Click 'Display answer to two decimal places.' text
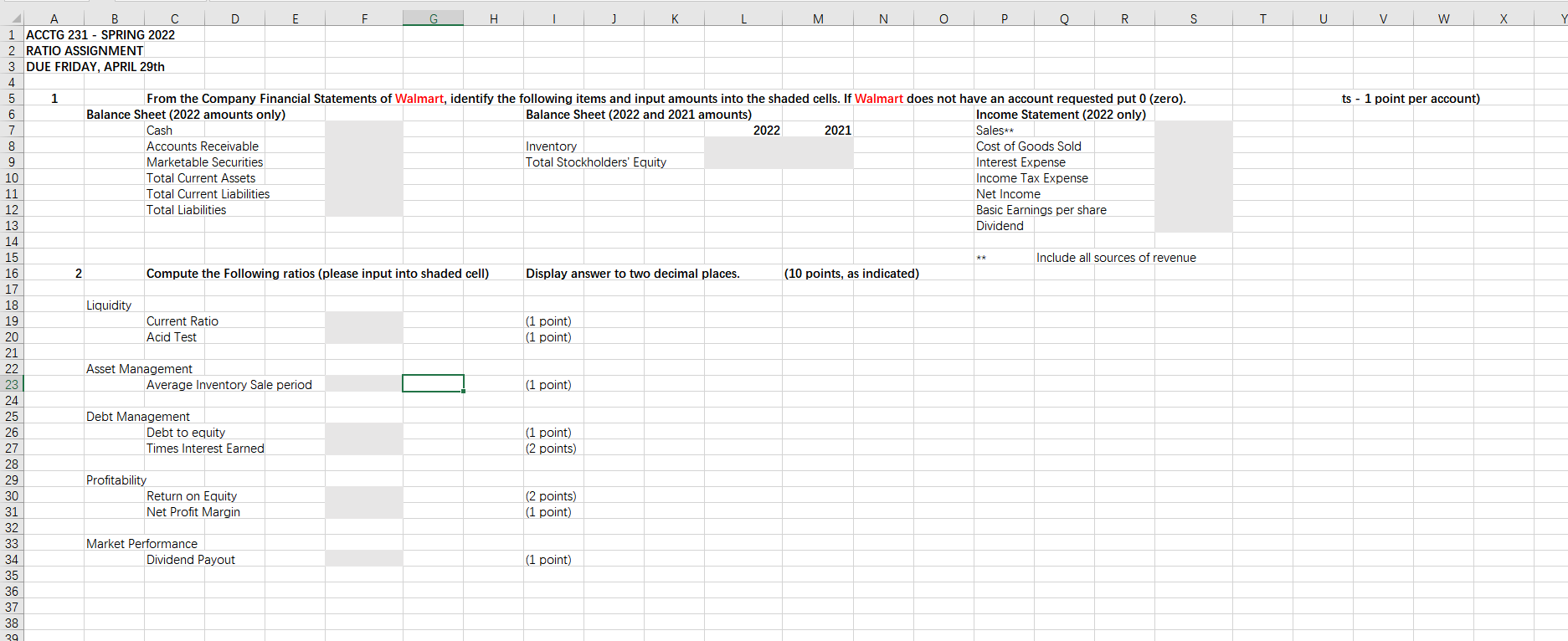The width and height of the screenshot is (1568, 641). click(x=632, y=273)
